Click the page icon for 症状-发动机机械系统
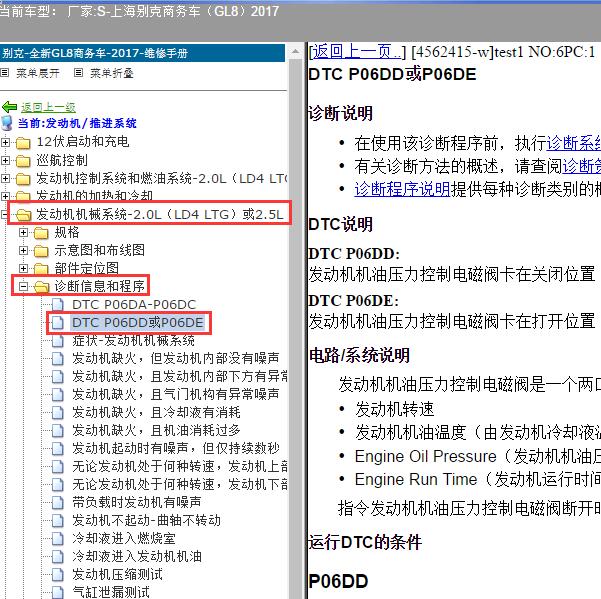 click(x=58, y=341)
